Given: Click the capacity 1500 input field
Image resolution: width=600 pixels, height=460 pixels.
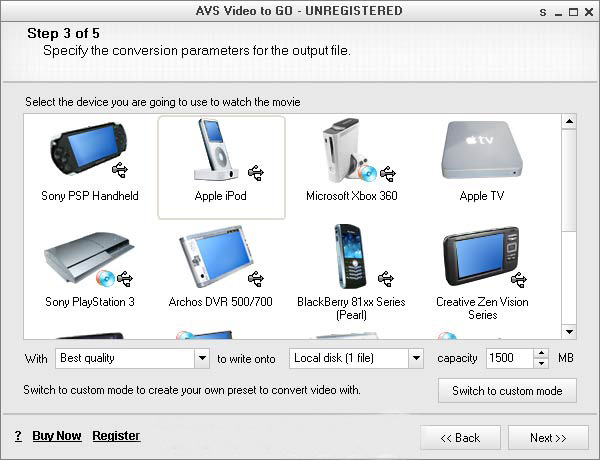Looking at the screenshot, I should click(x=509, y=359).
